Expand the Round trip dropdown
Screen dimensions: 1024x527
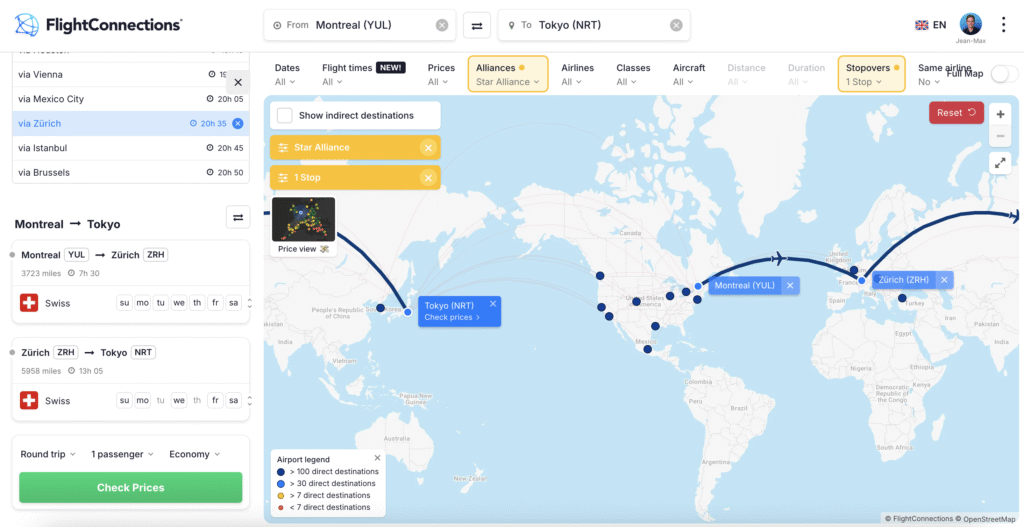[x=48, y=454]
